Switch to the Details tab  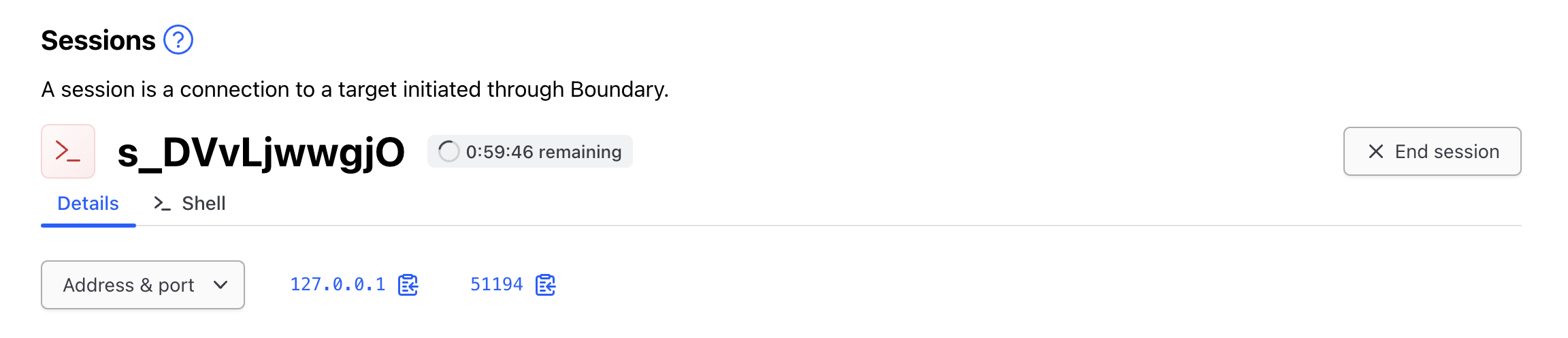point(88,203)
